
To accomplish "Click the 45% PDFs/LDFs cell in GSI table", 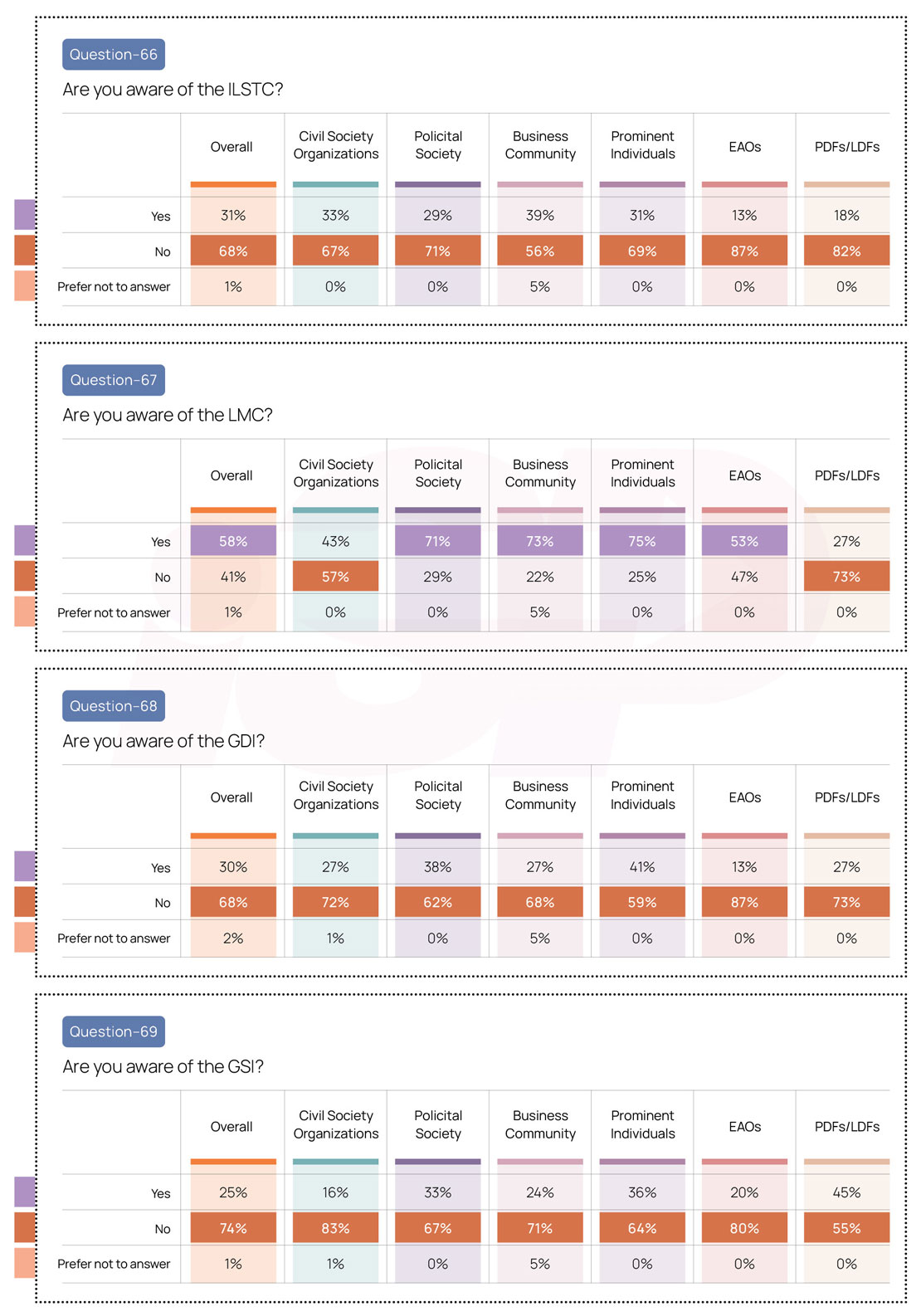I will click(846, 1192).
